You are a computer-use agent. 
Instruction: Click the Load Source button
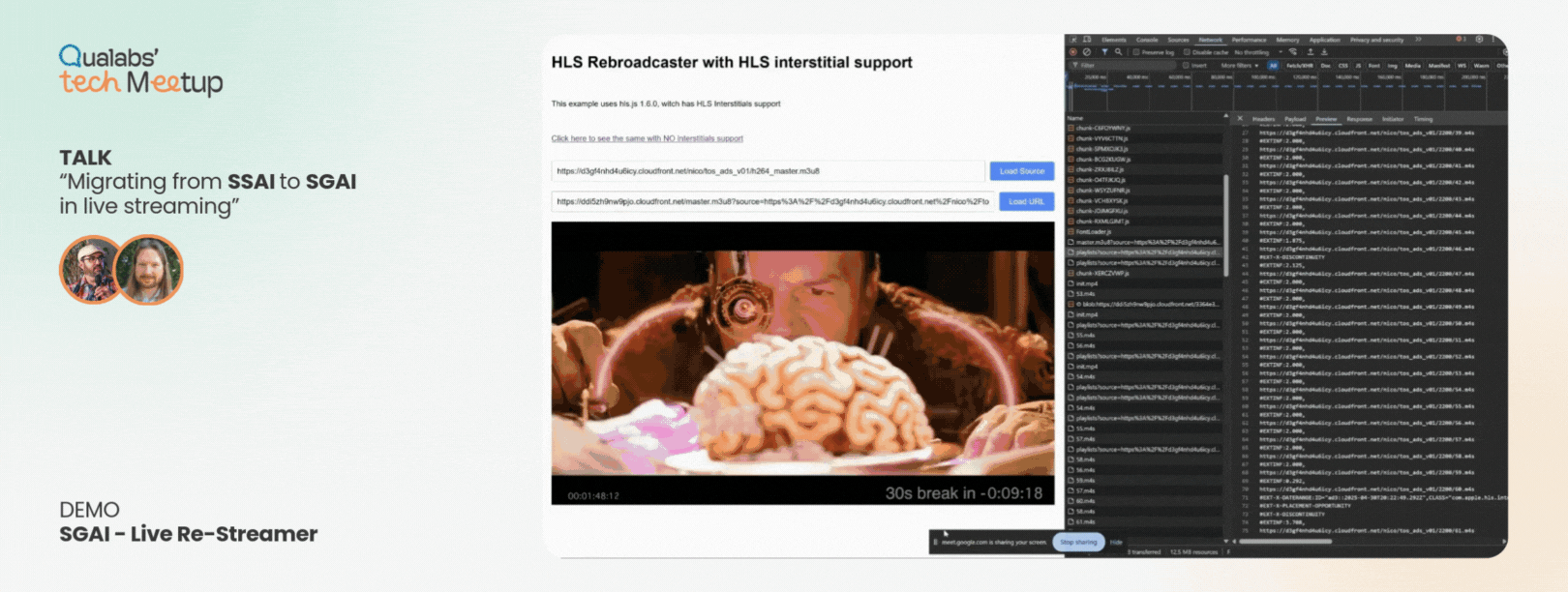pyautogui.click(x=1021, y=171)
